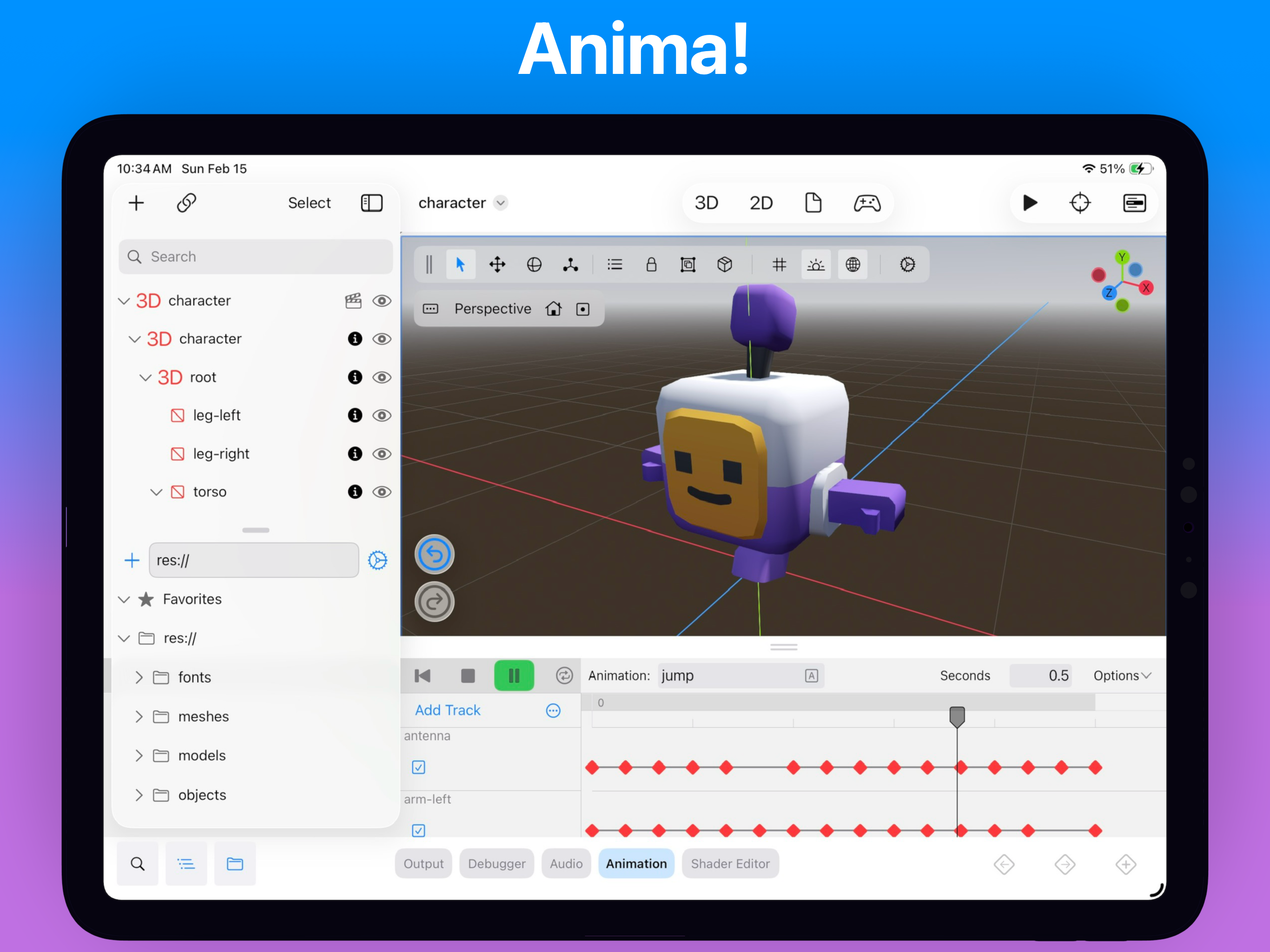The height and width of the screenshot is (952, 1270).
Task: Open the Debugger panel tab
Action: click(x=496, y=864)
